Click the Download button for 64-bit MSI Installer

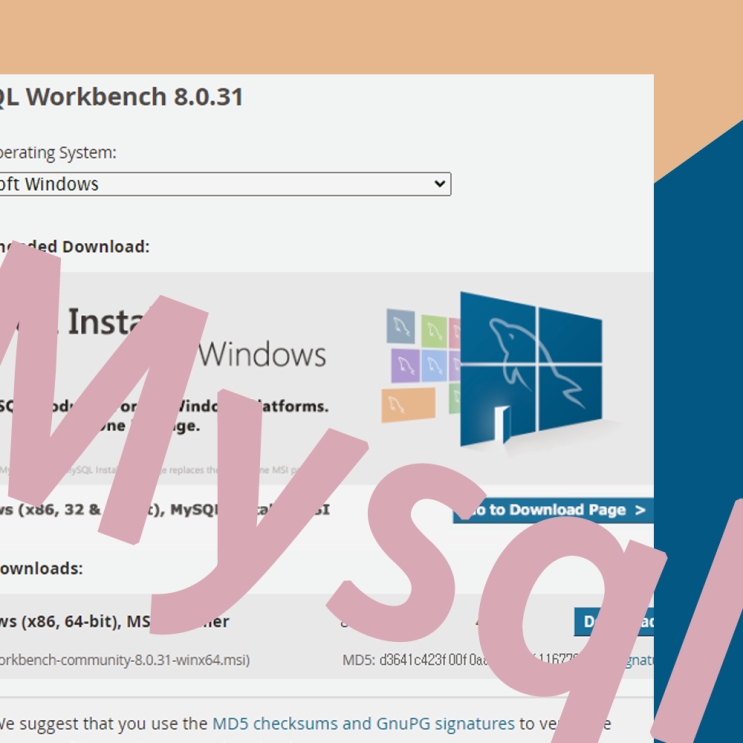(614, 622)
